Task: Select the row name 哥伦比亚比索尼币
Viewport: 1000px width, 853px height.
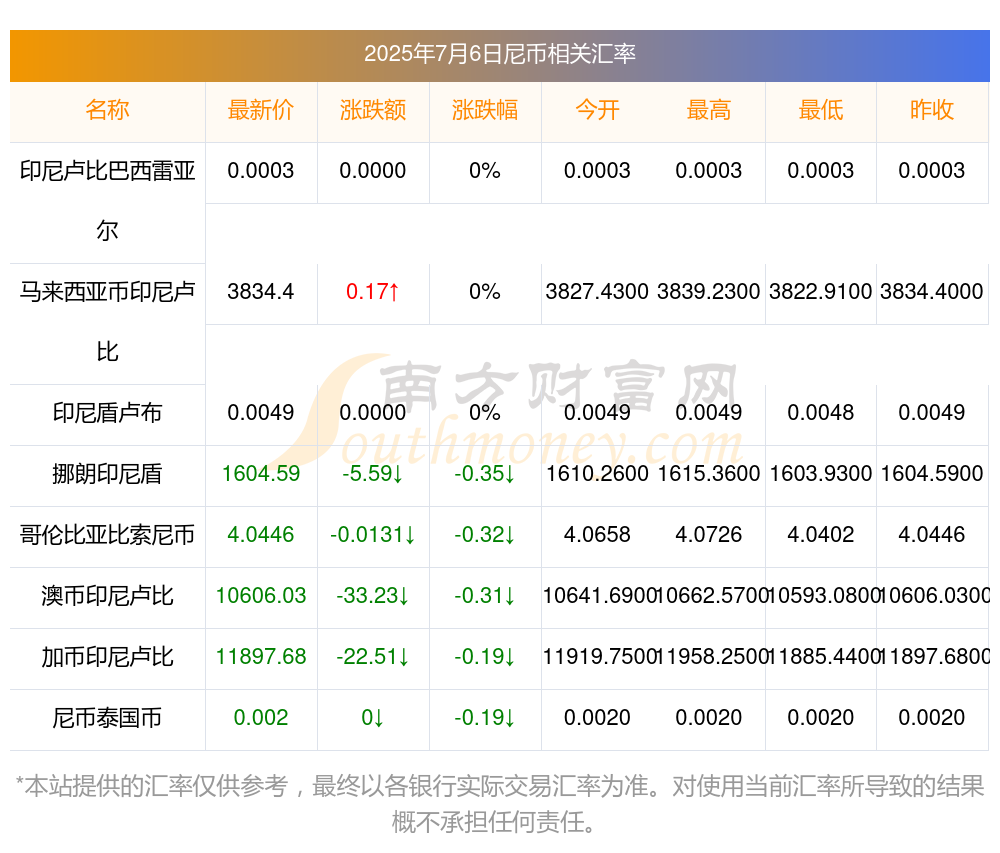Action: click(107, 535)
